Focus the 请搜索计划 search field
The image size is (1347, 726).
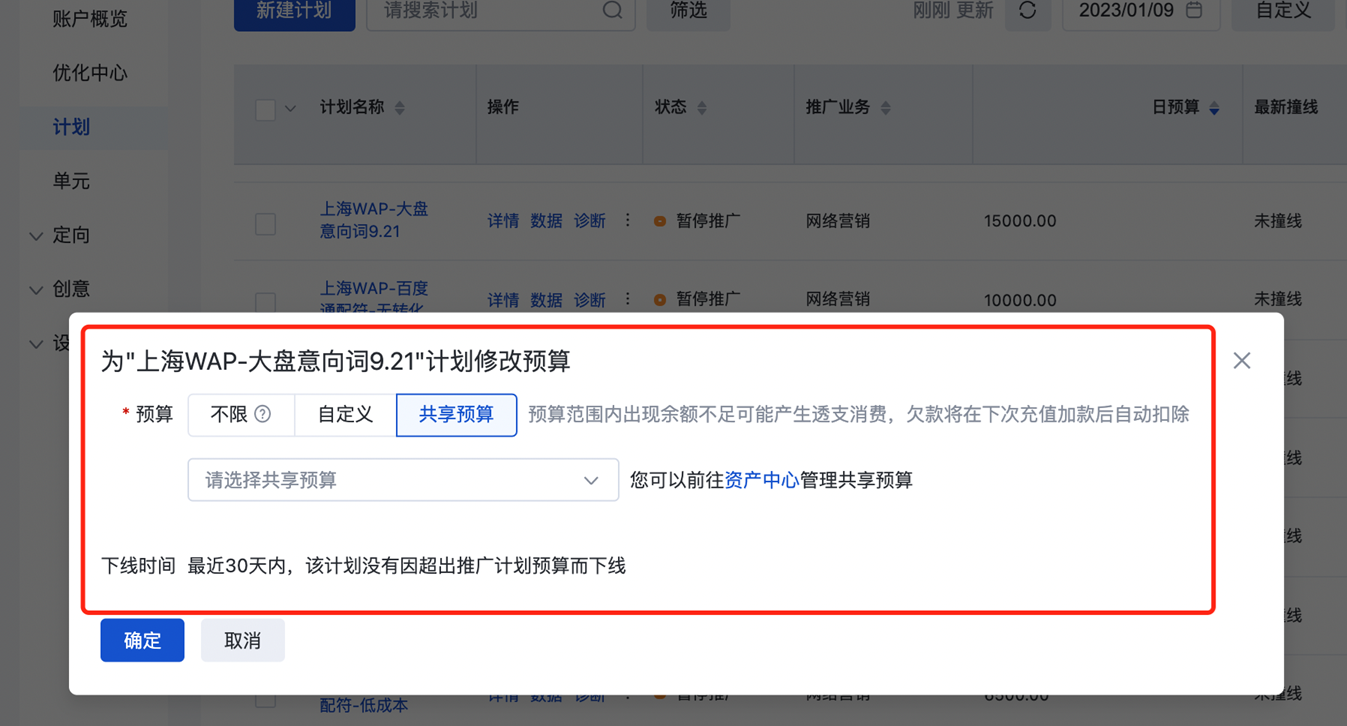click(500, 11)
